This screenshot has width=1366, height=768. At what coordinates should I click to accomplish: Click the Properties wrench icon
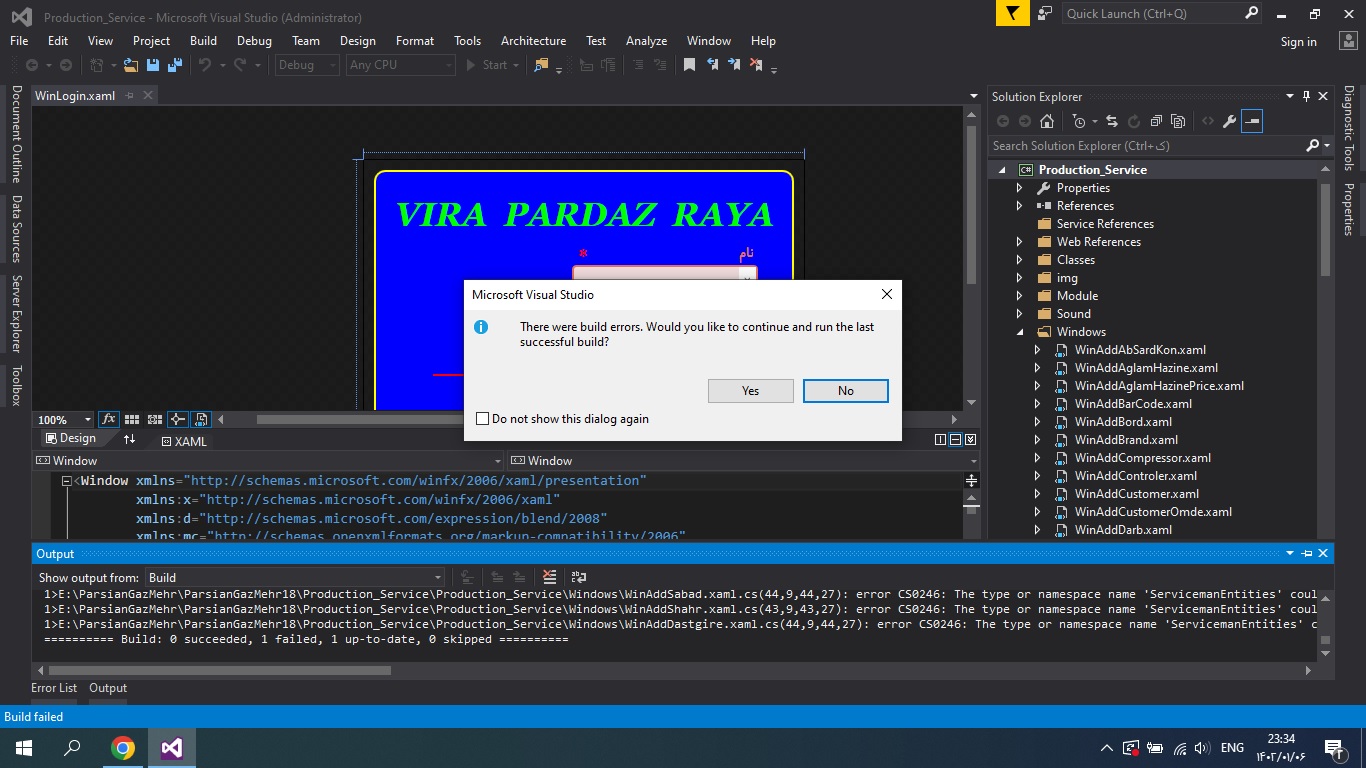click(1230, 121)
